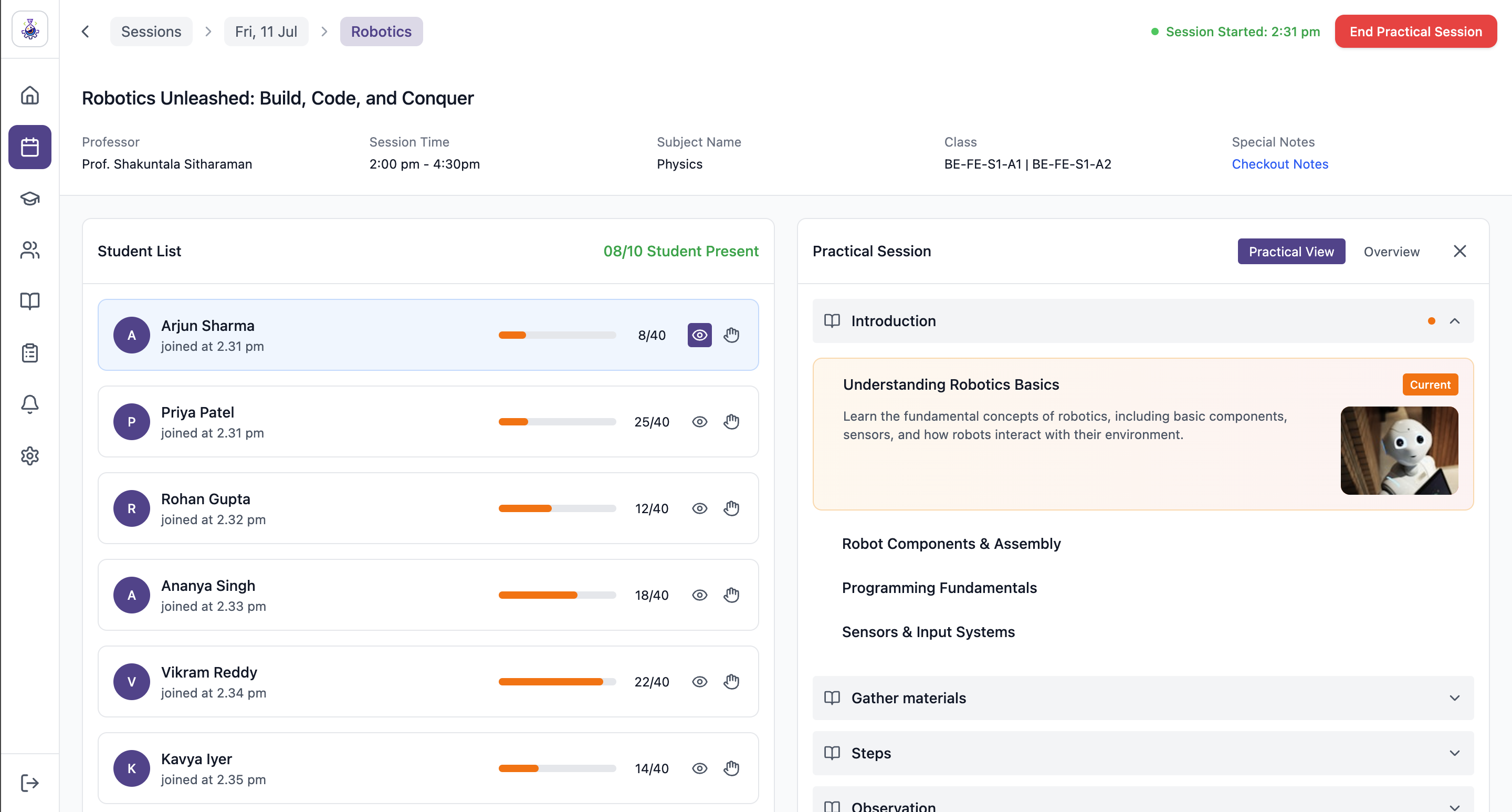Toggle eye view for Rohan Gupta
The image size is (1512, 812).
(x=700, y=508)
